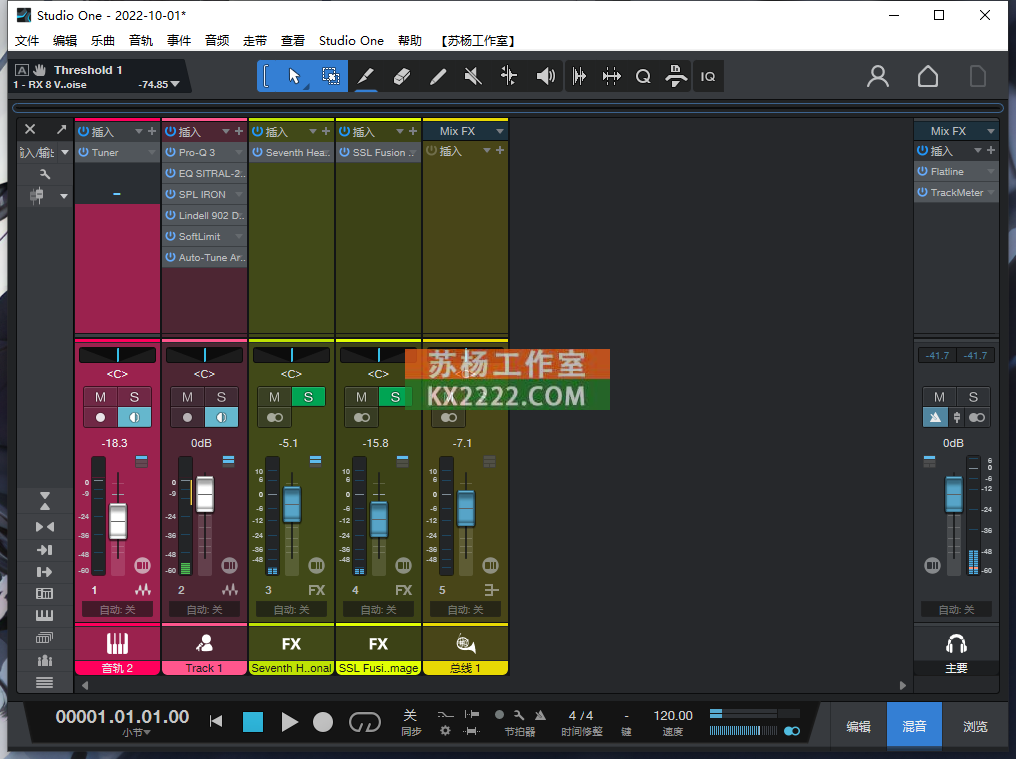Image resolution: width=1016 pixels, height=759 pixels.
Task: Detach the mixer with the arrow icon
Action: tap(61, 129)
